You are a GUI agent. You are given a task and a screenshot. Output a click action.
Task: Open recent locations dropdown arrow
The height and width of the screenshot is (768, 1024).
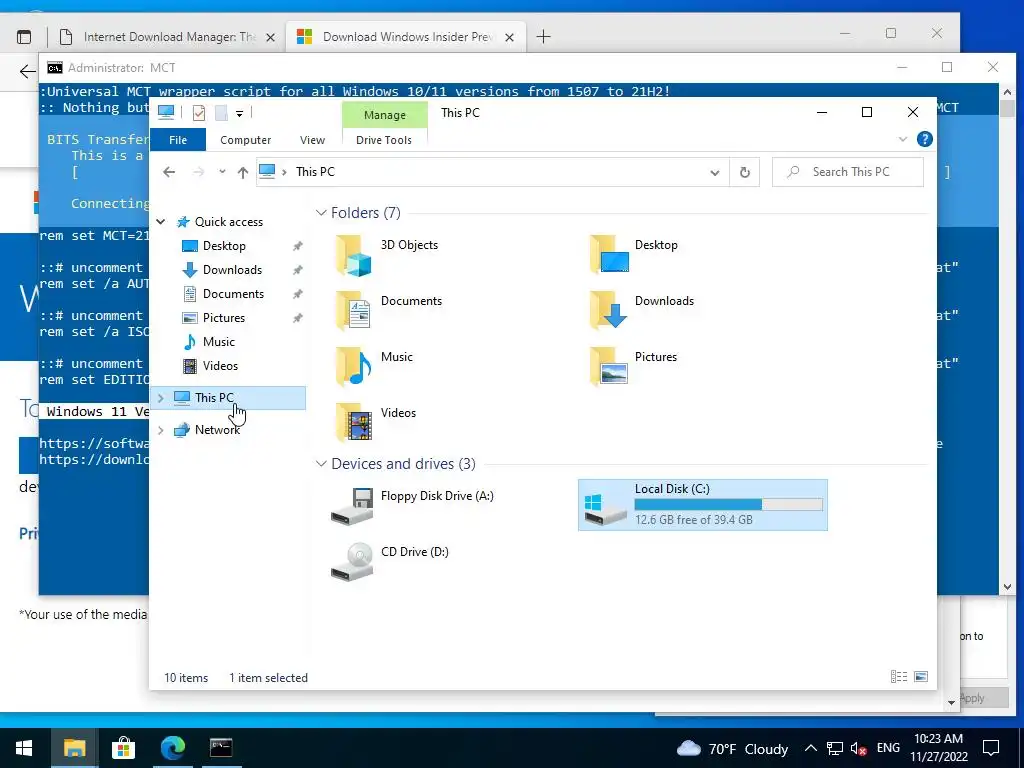[222, 172]
